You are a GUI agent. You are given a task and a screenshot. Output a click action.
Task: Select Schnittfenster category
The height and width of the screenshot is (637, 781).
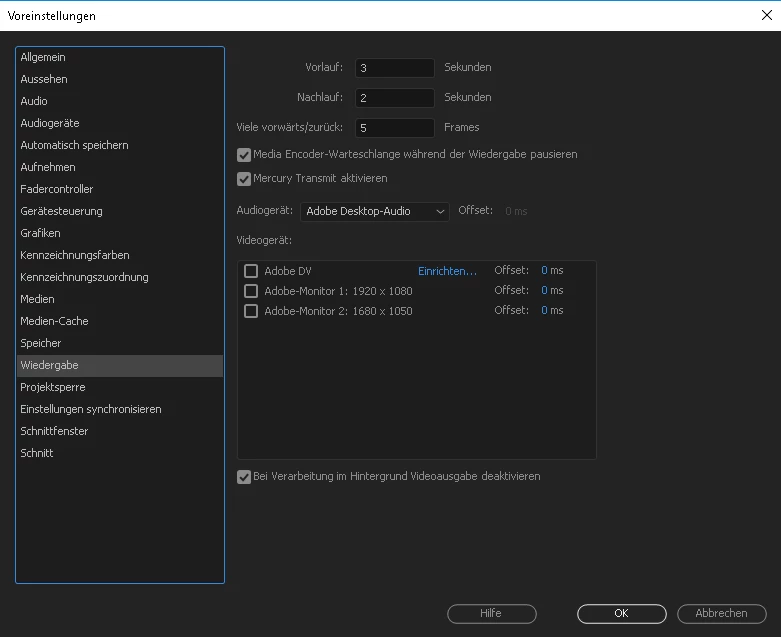click(120, 431)
